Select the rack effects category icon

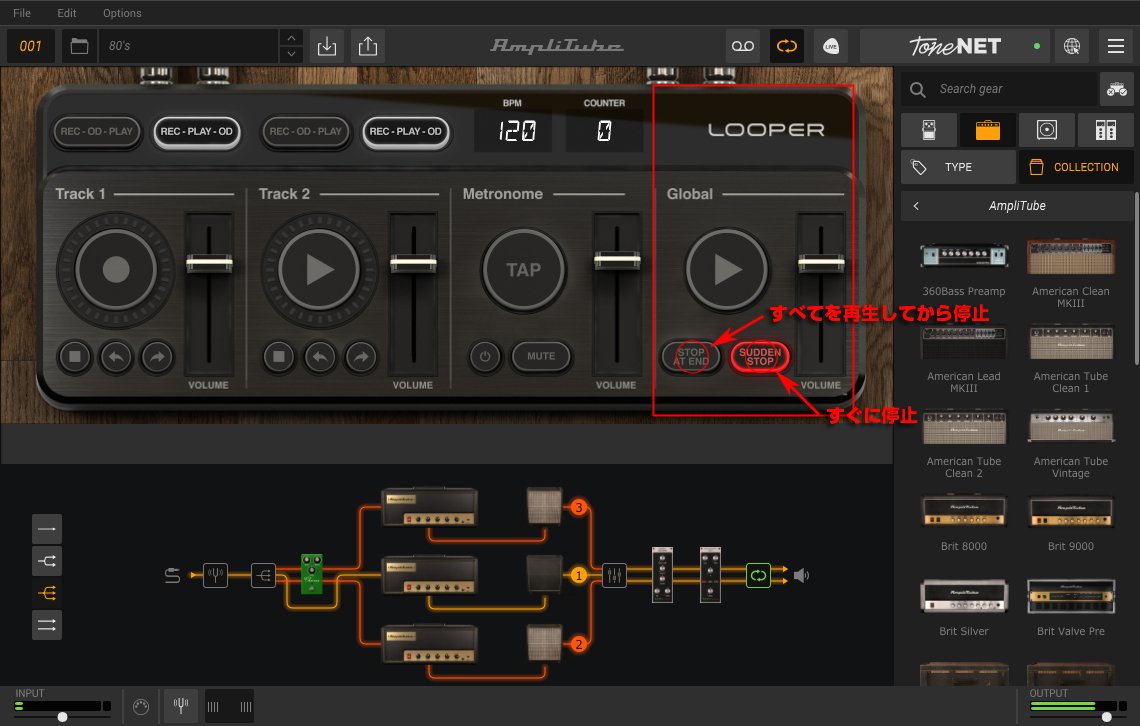click(1105, 130)
